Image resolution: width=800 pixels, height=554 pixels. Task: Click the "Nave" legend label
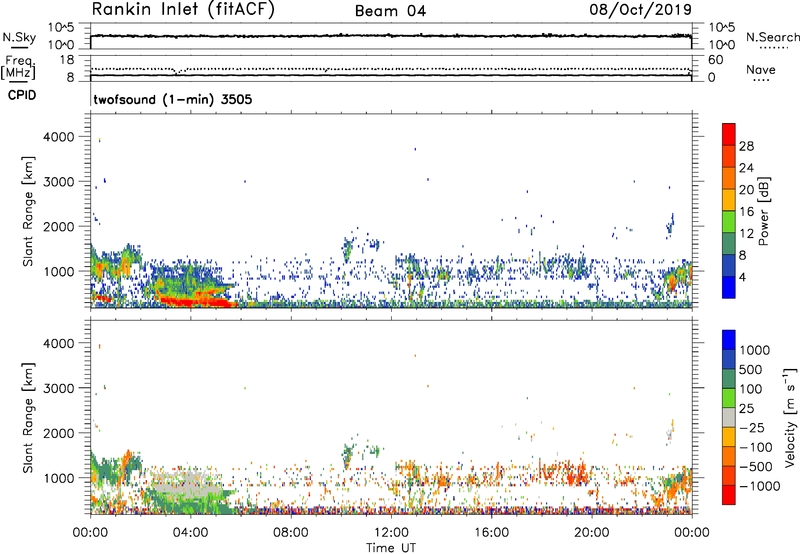(761, 70)
